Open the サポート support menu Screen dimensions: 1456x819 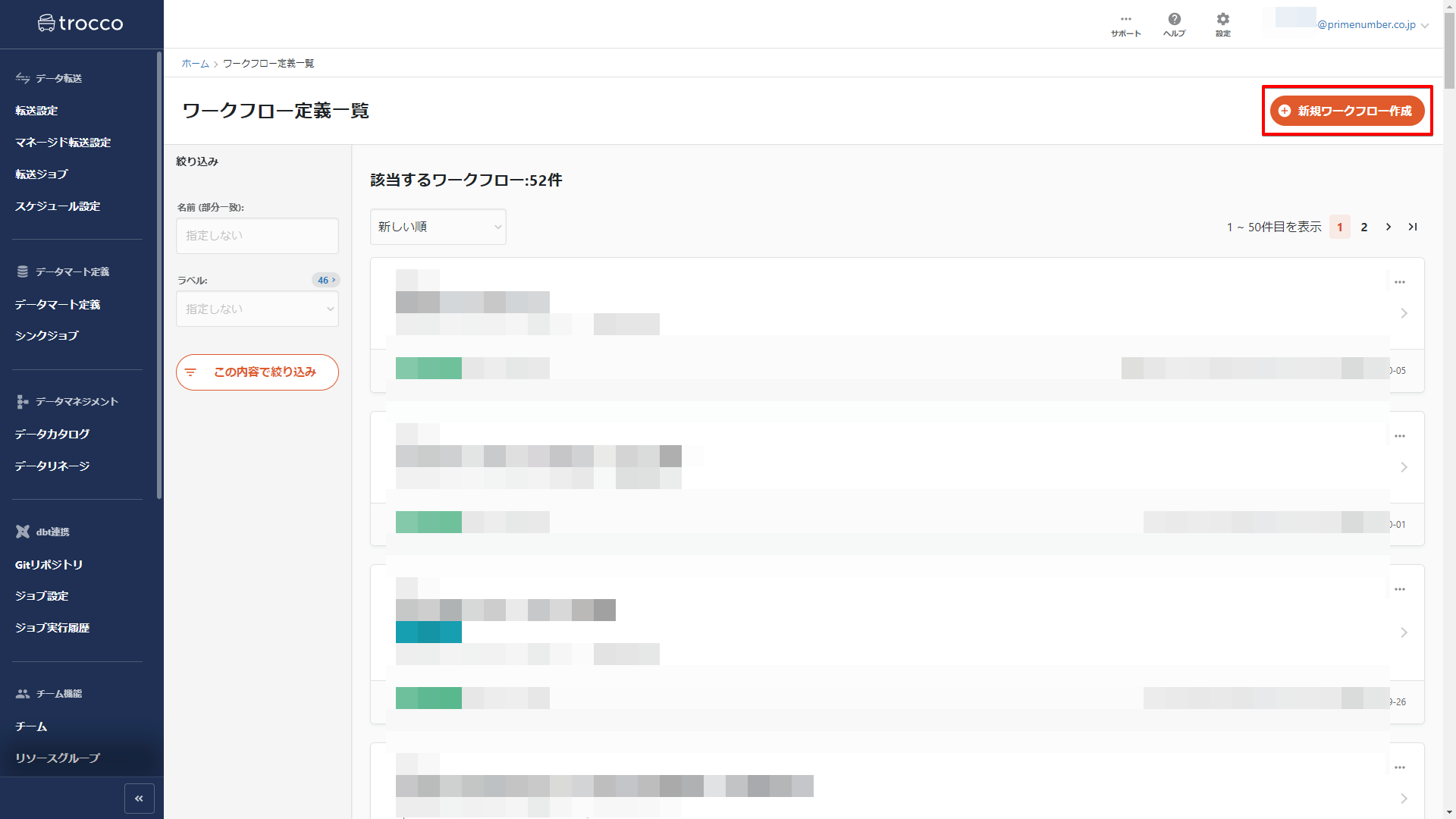pyautogui.click(x=1125, y=25)
